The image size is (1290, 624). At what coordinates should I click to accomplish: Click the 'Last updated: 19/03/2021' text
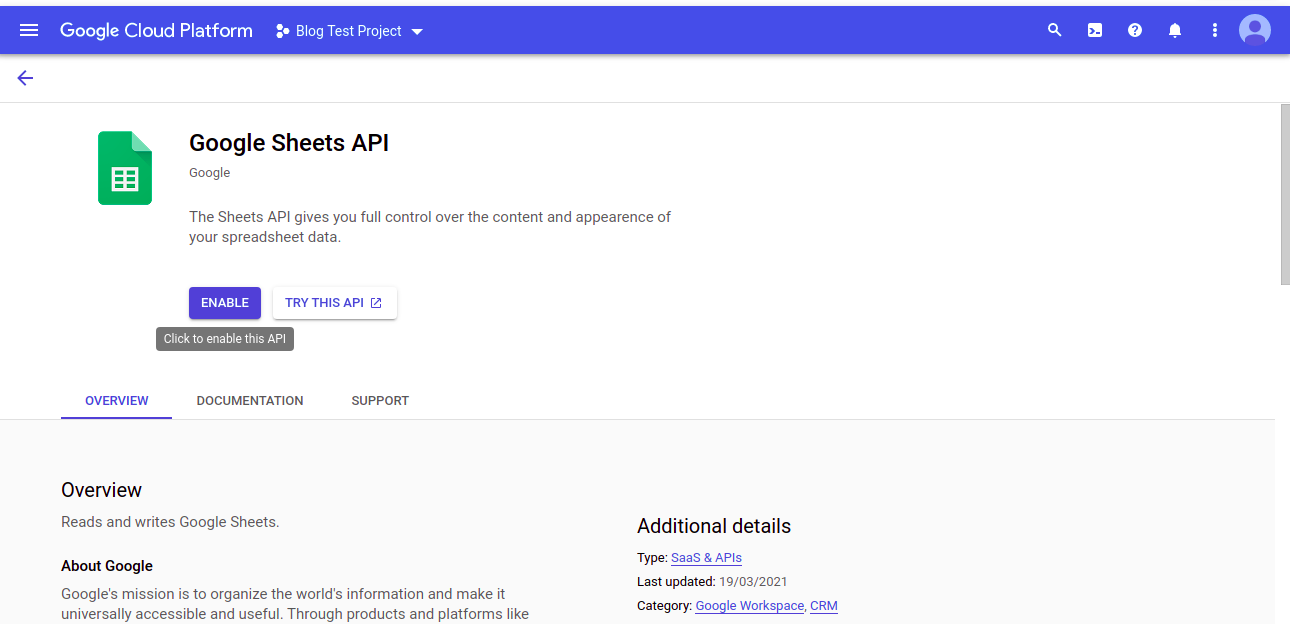point(712,582)
